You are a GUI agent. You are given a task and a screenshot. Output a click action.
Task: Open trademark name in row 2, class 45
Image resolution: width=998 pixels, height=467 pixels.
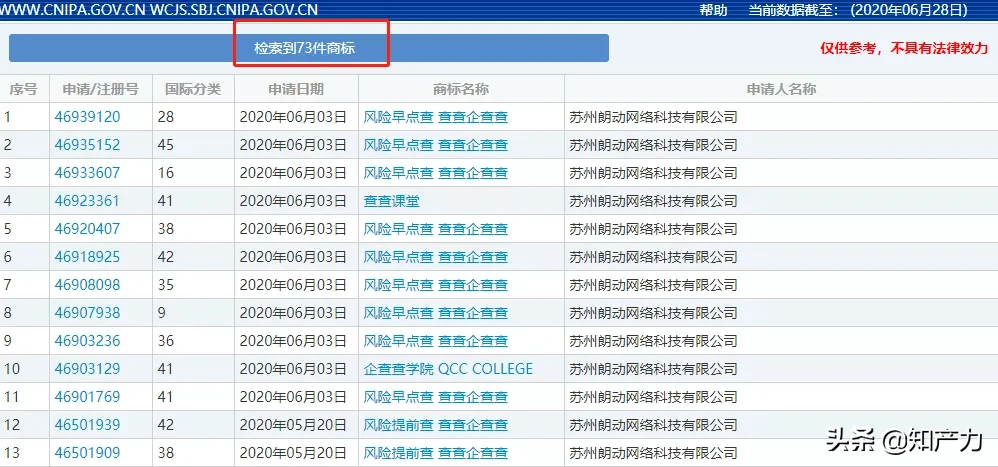435,145
